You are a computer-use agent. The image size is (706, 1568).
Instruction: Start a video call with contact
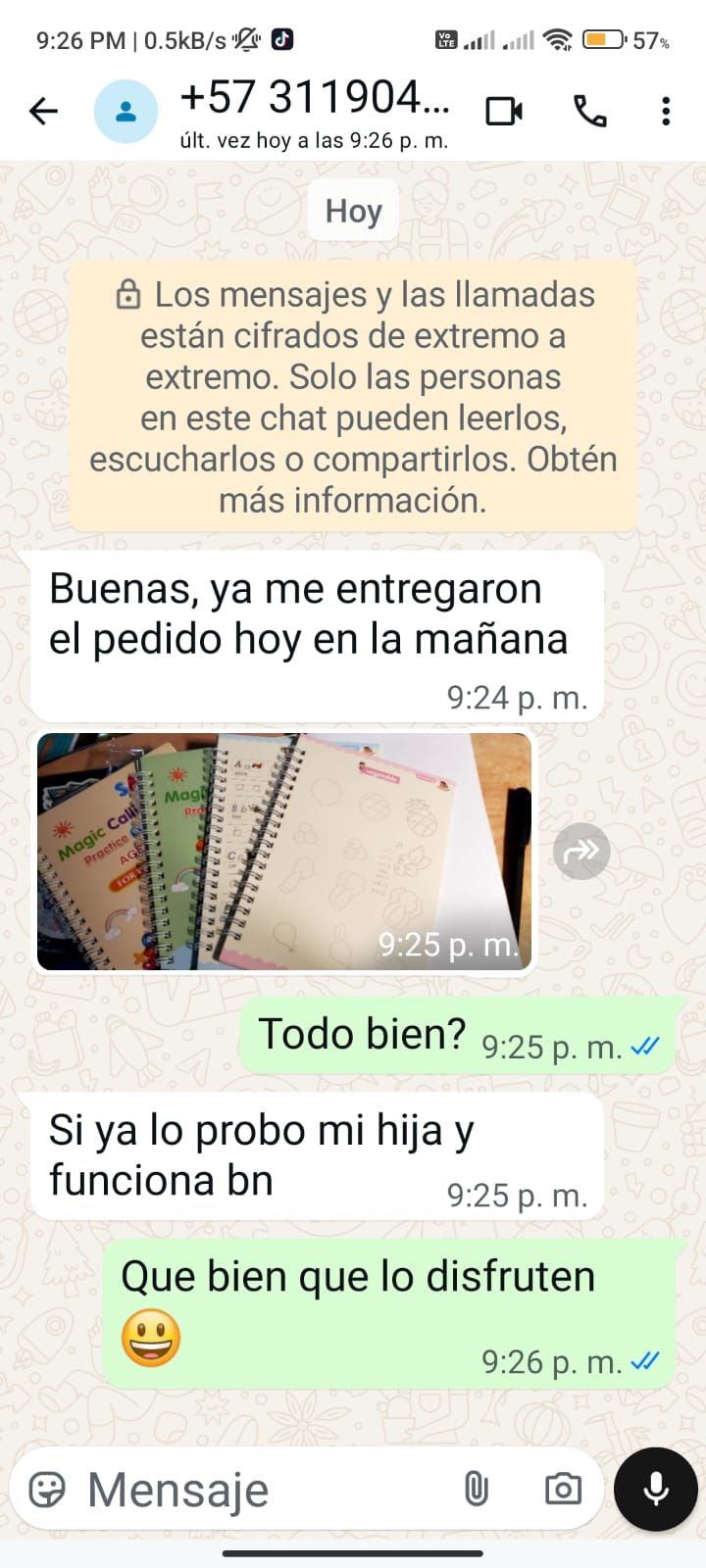(504, 112)
